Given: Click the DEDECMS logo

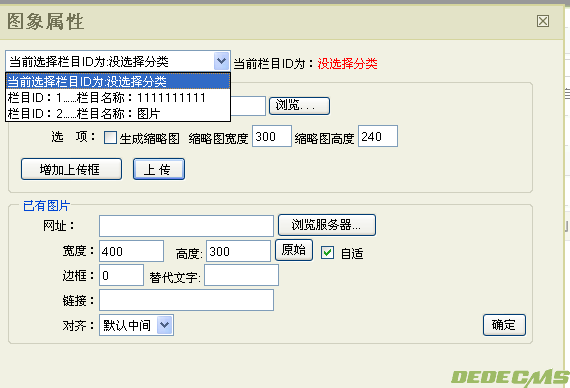Looking at the screenshot, I should click(510, 377).
